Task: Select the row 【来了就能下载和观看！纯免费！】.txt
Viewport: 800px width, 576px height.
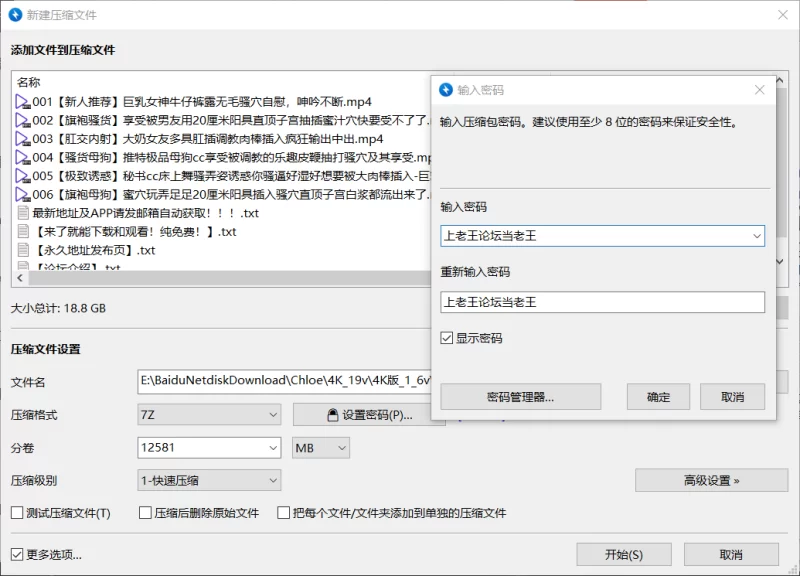Action: tap(222, 232)
